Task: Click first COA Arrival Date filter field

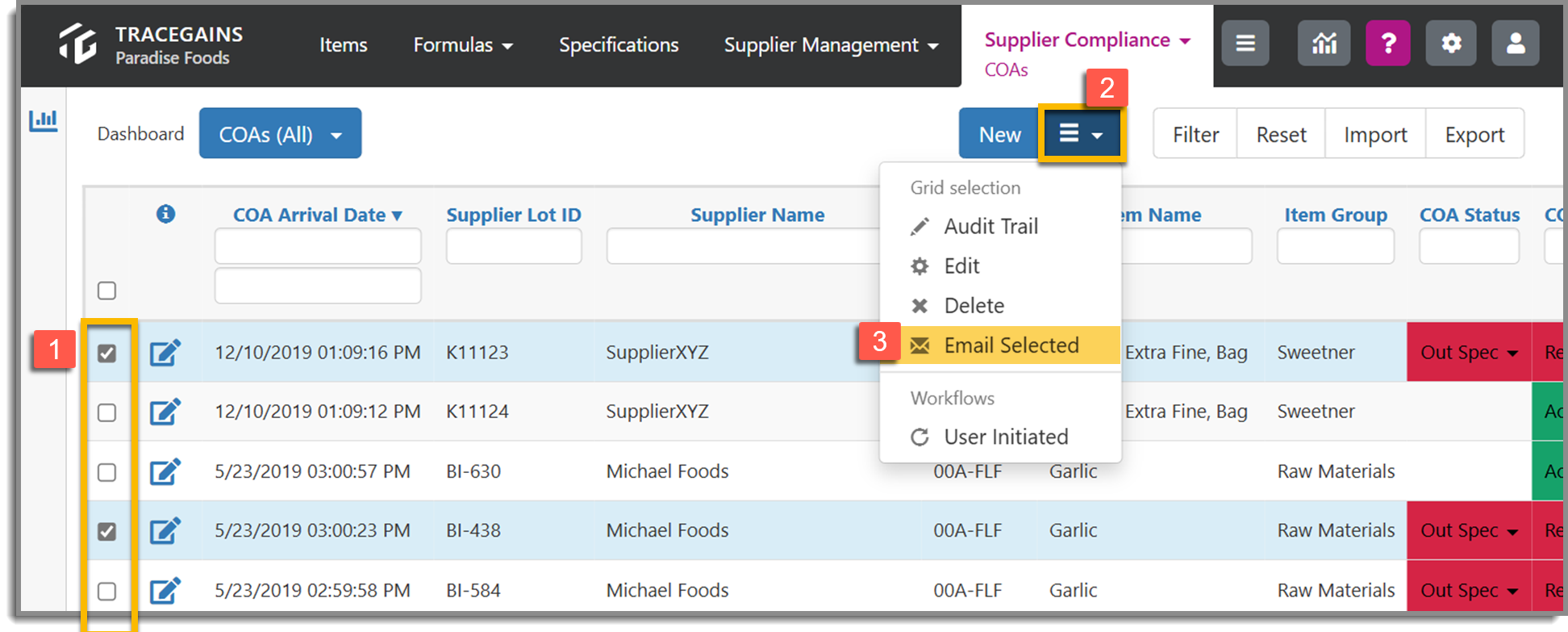Action: pyautogui.click(x=318, y=246)
